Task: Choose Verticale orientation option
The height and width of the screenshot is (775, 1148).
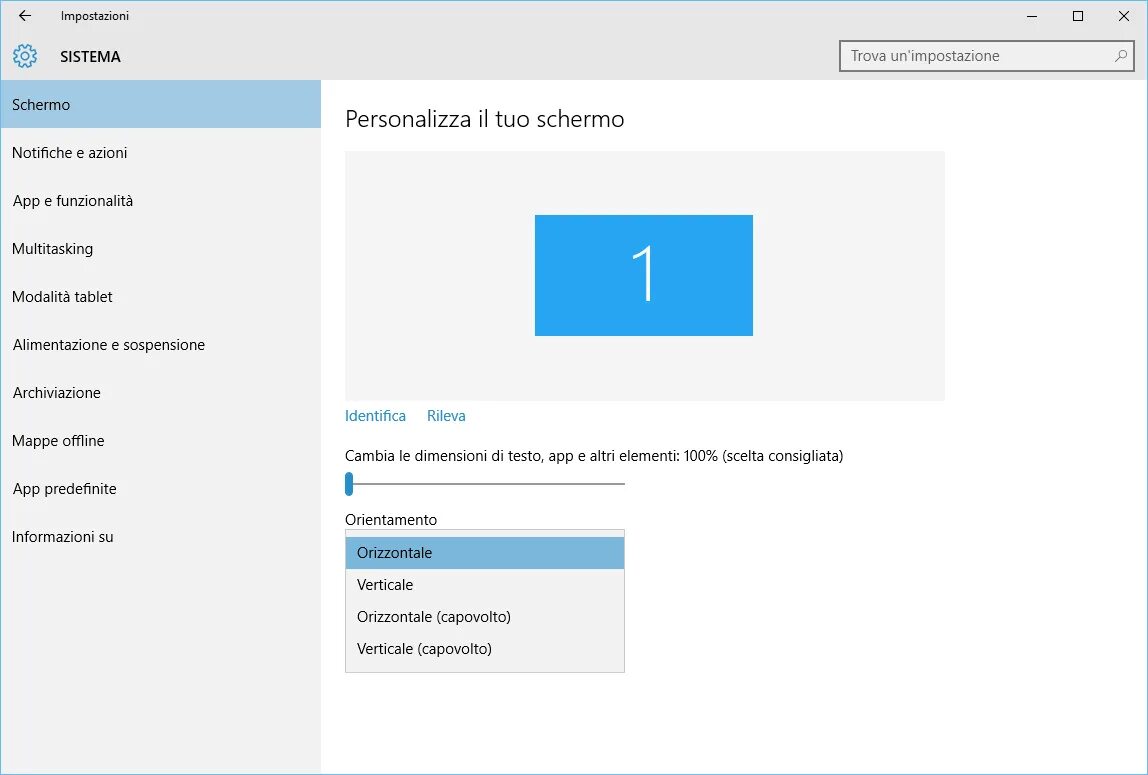Action: click(485, 585)
